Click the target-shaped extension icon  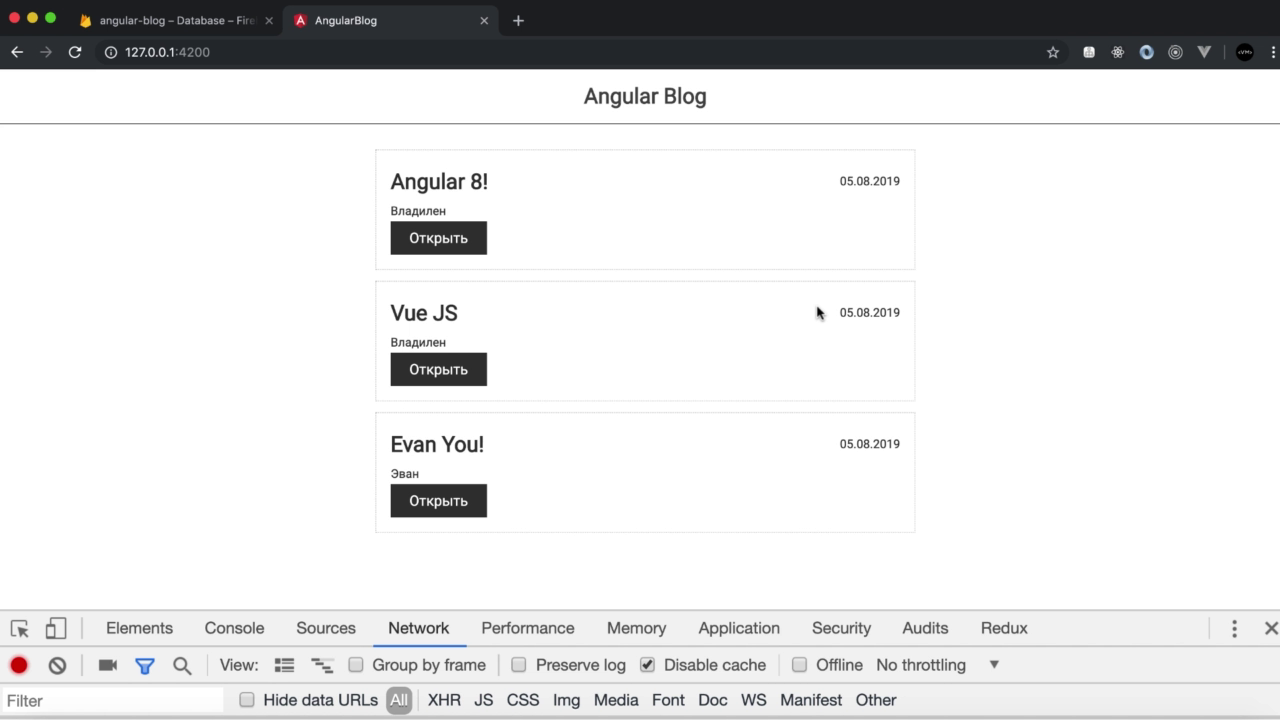pyautogui.click(x=1176, y=52)
